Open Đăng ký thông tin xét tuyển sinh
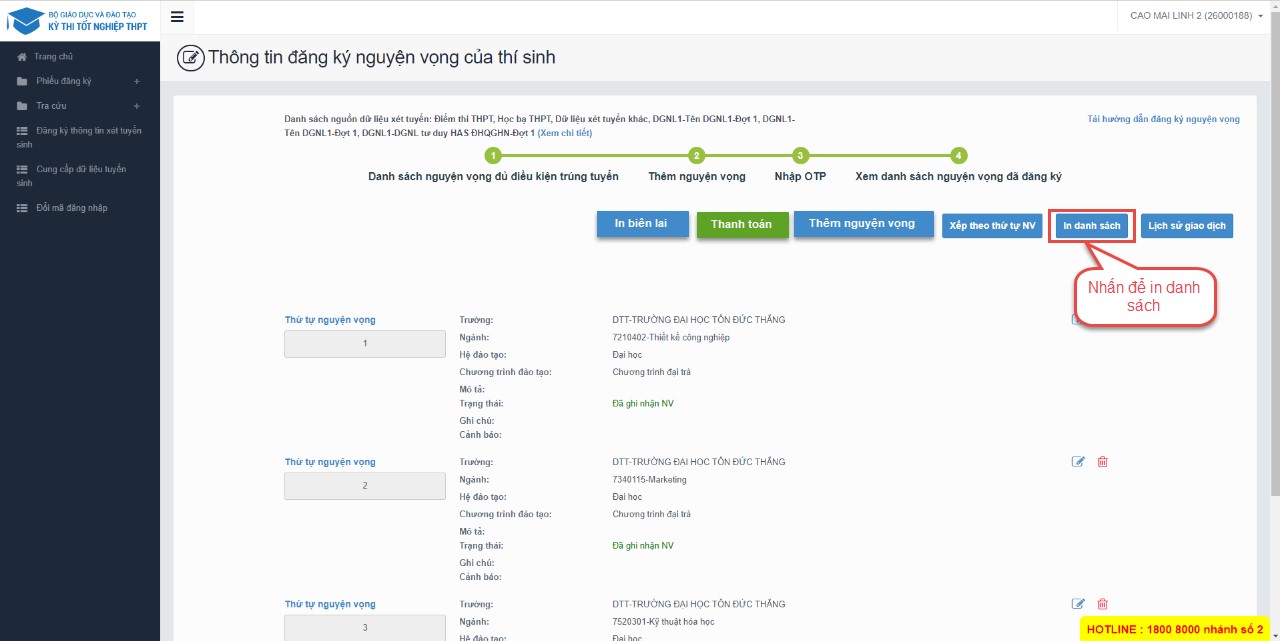 coord(79,137)
